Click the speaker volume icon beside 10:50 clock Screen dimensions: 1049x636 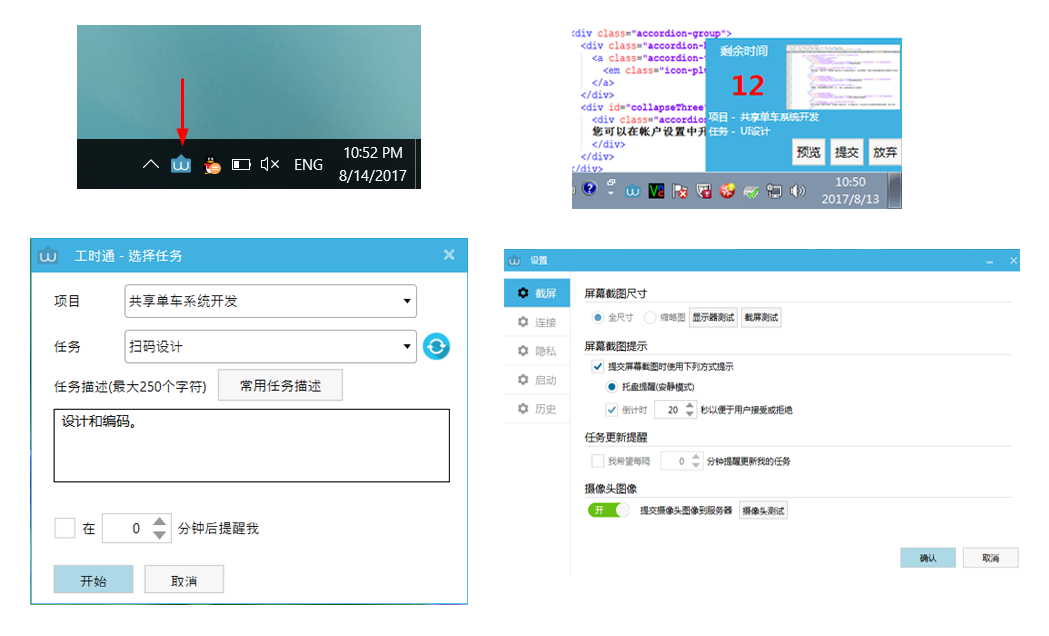(797, 190)
